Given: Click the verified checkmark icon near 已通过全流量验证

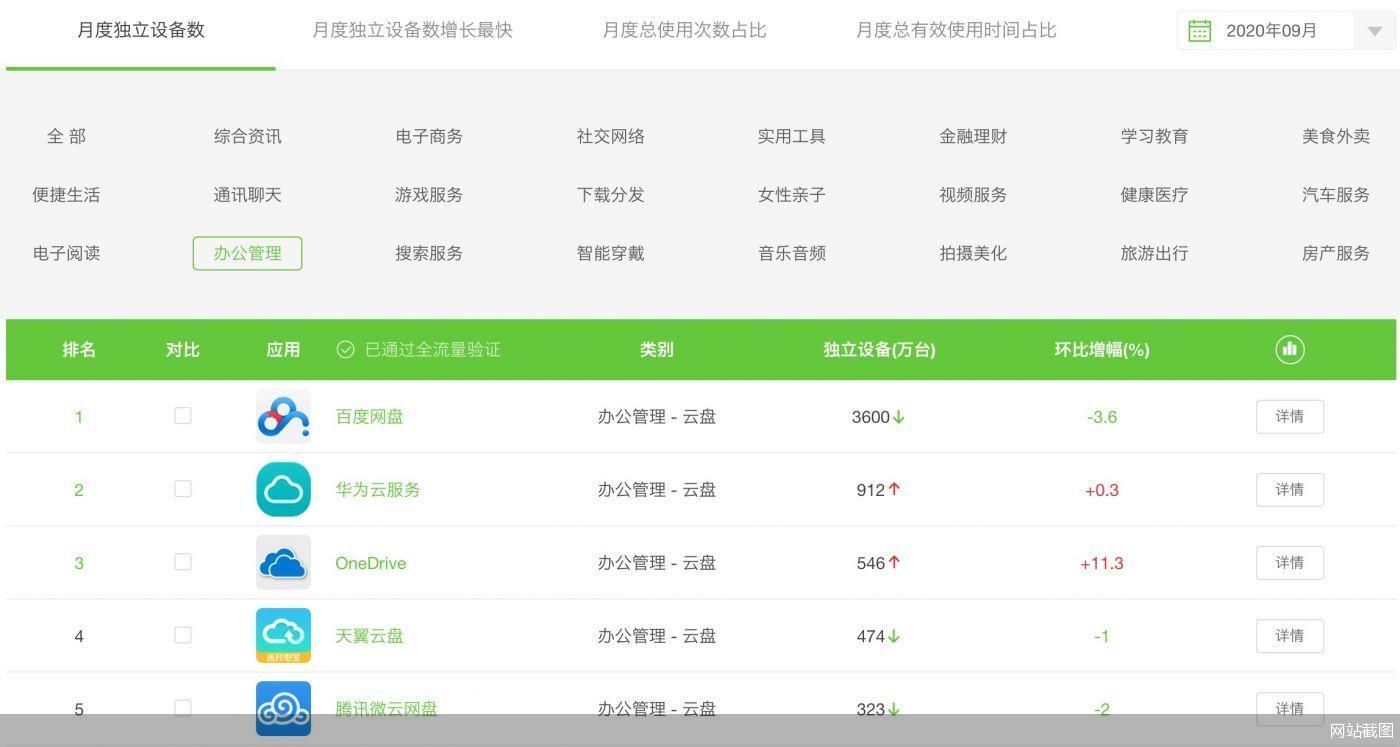Looking at the screenshot, I should pos(345,349).
